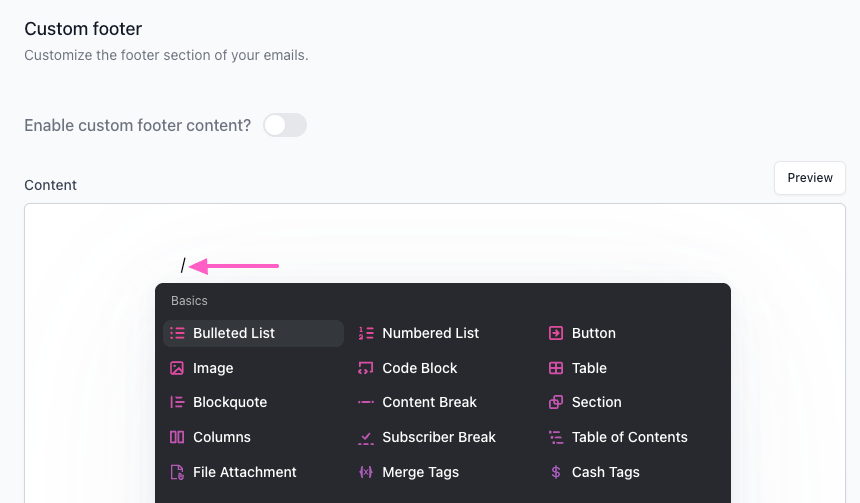860x503 pixels.
Task: Insert a Content Break
Action: (429, 402)
